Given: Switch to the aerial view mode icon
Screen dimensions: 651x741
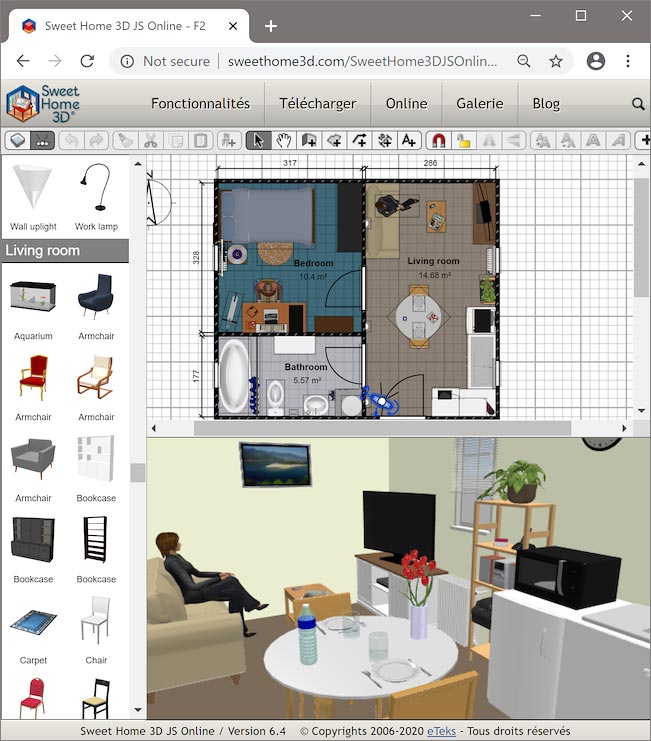Looking at the screenshot, I should 17,140.
